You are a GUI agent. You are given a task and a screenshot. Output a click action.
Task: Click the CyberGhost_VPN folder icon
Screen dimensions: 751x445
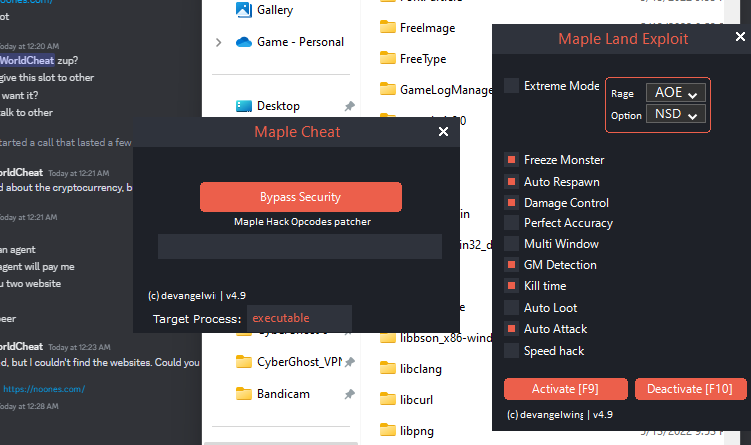pos(244,362)
